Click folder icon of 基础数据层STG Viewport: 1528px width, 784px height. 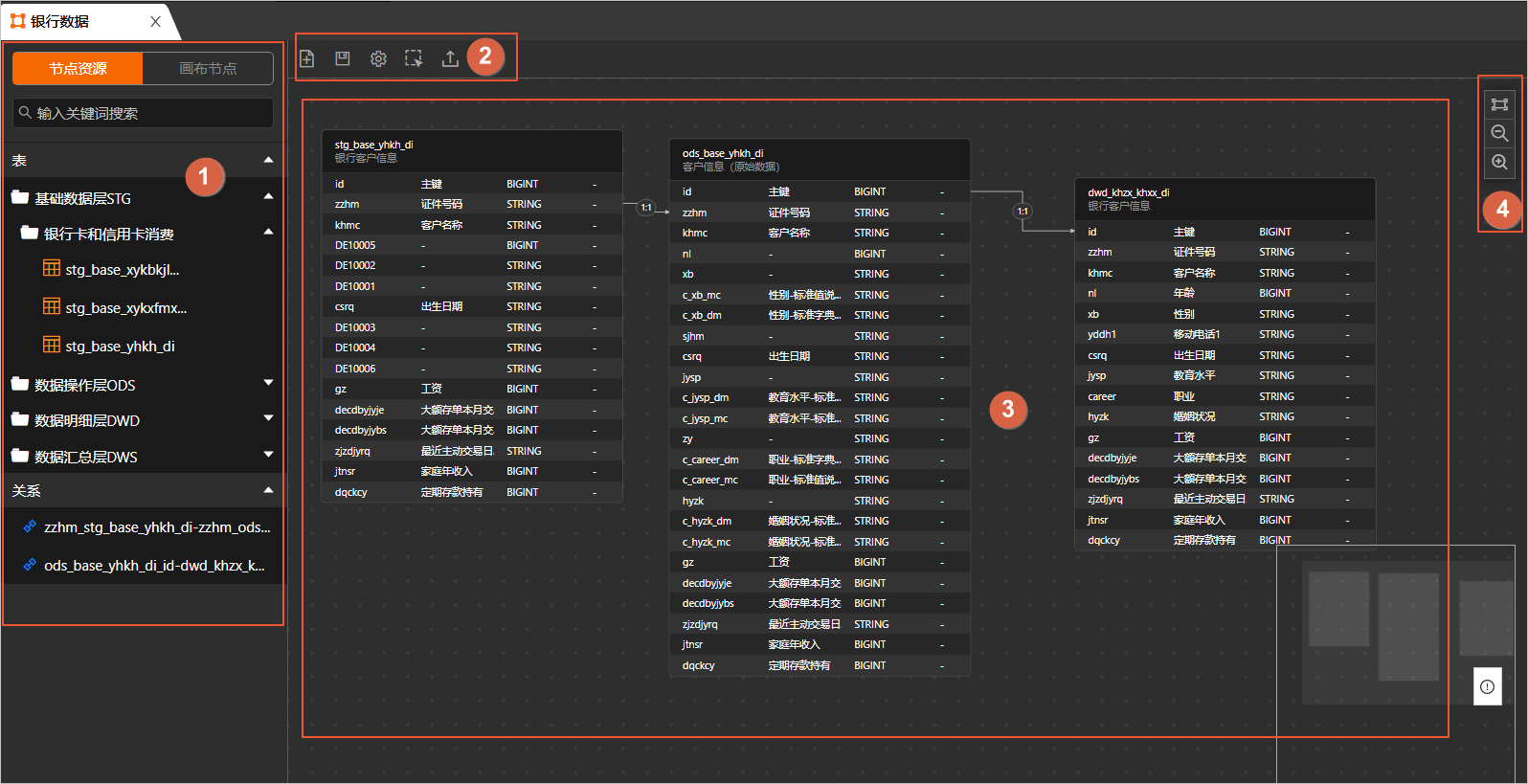pos(20,197)
